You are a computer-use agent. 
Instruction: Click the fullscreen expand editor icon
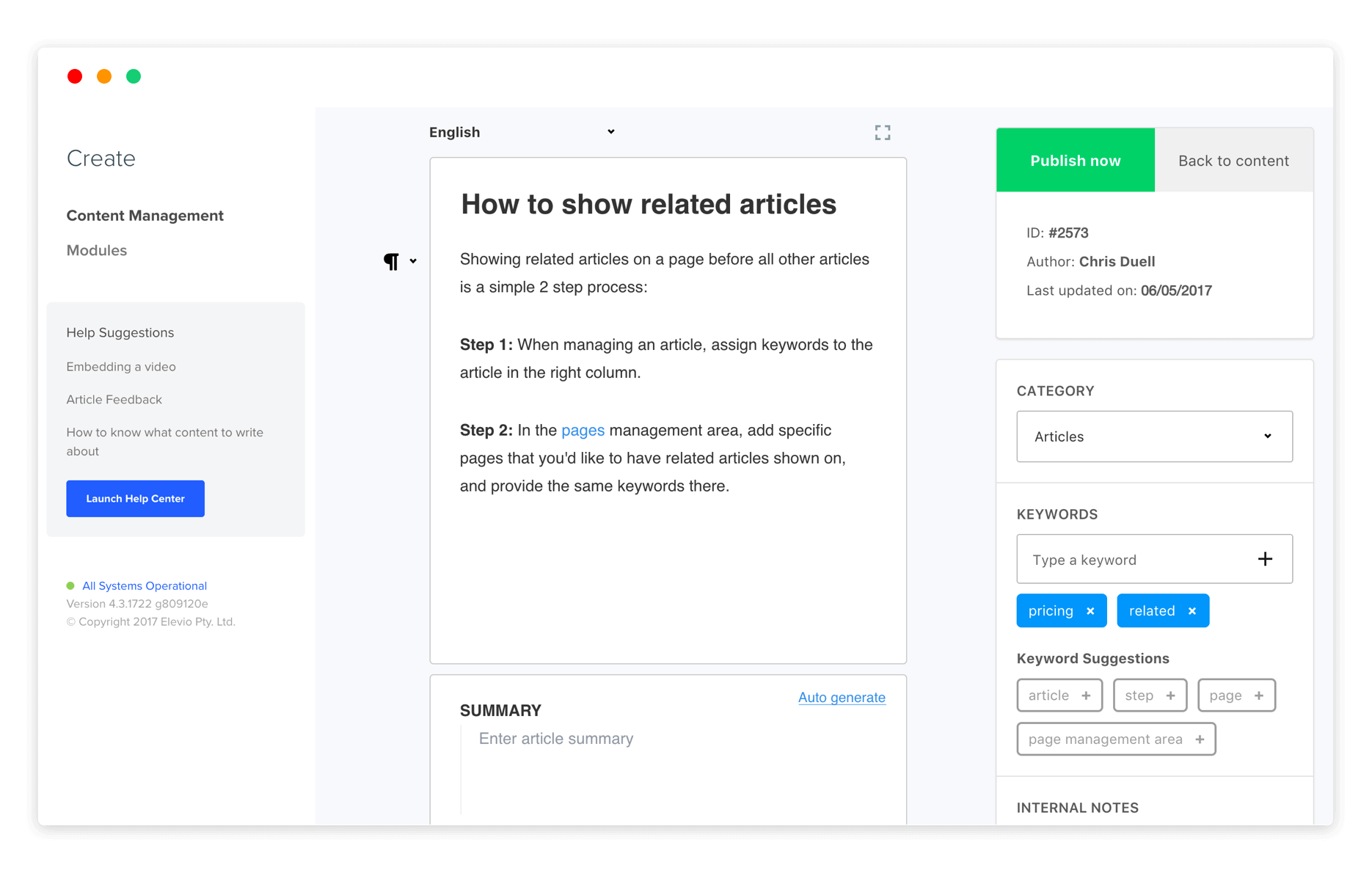pos(883,133)
